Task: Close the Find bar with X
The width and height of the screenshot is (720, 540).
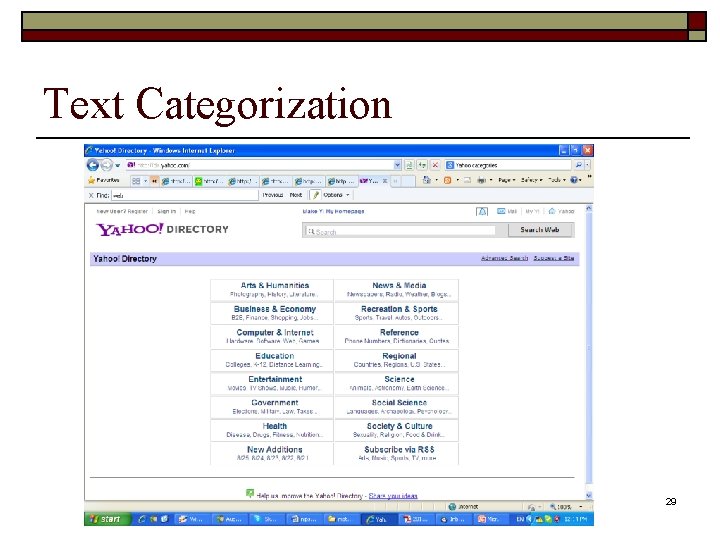Action: [91, 196]
